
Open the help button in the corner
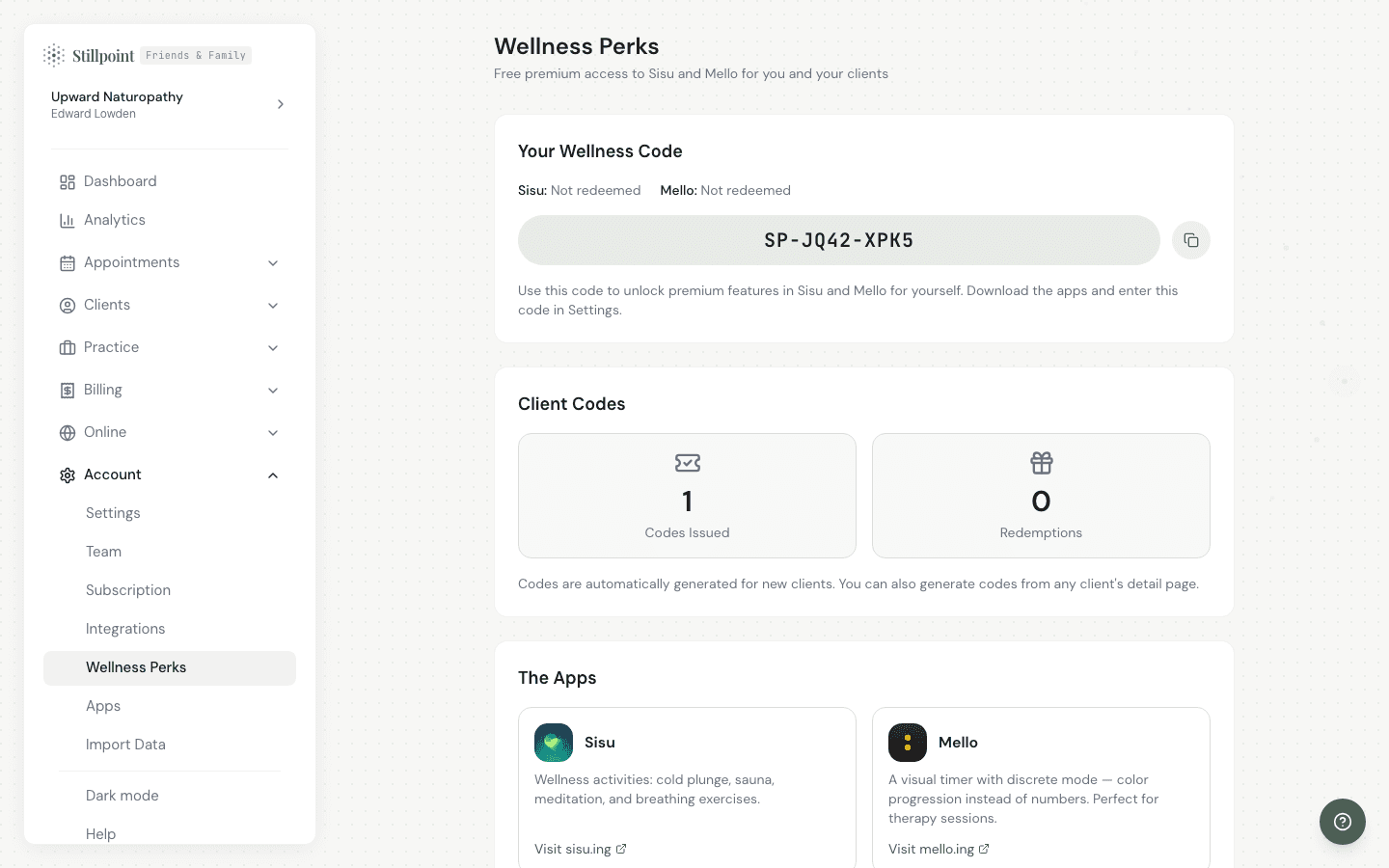pyautogui.click(x=1343, y=822)
